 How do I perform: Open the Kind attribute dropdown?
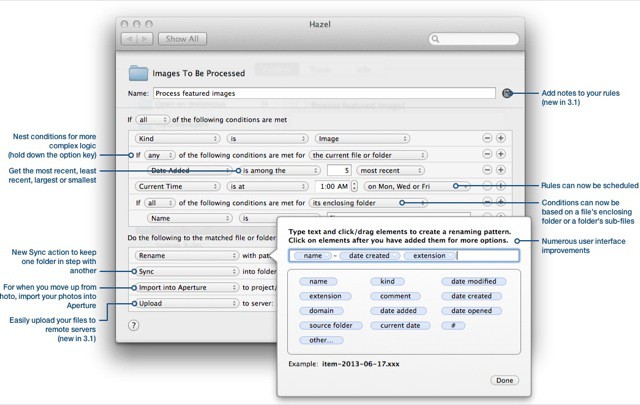pos(170,139)
